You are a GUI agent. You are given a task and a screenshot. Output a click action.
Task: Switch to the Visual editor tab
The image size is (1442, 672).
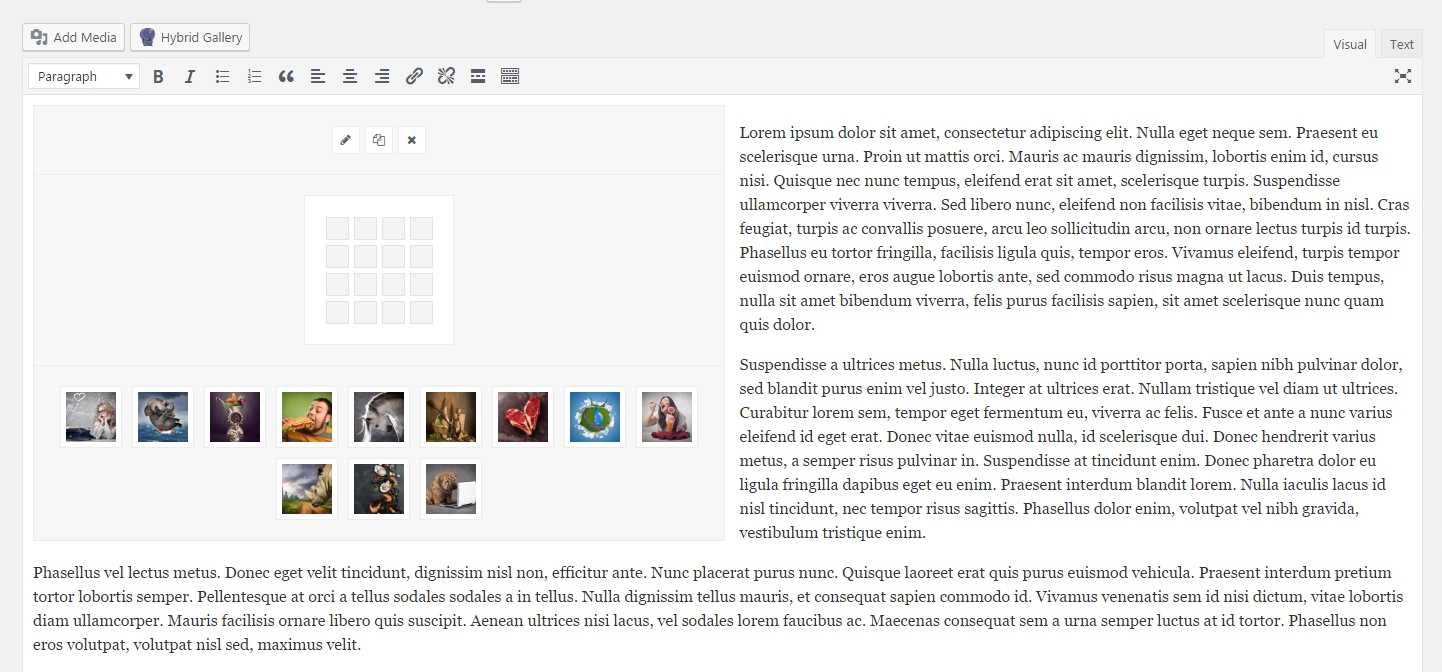[1349, 44]
